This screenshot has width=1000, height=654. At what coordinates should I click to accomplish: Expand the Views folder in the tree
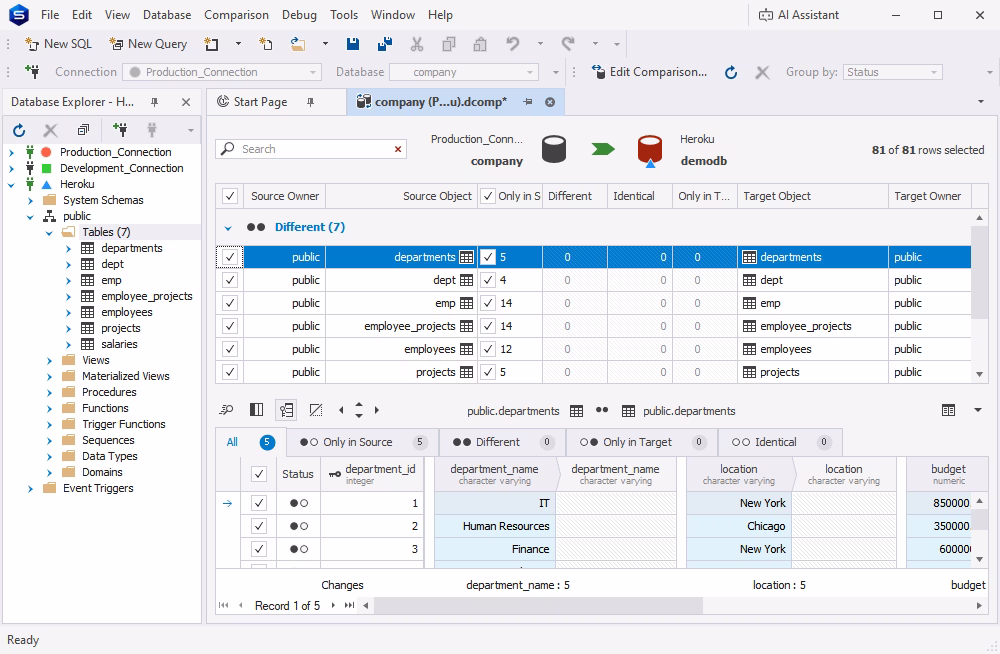tap(50, 360)
